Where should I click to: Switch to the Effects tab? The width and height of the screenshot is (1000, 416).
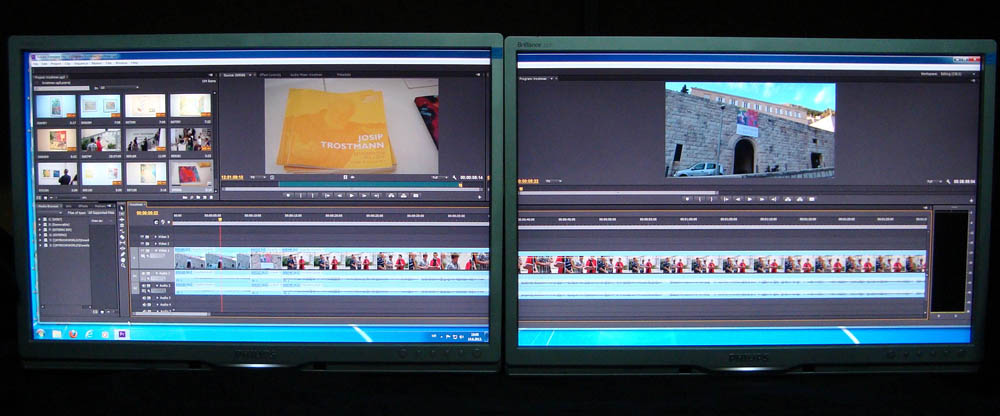click(83, 206)
